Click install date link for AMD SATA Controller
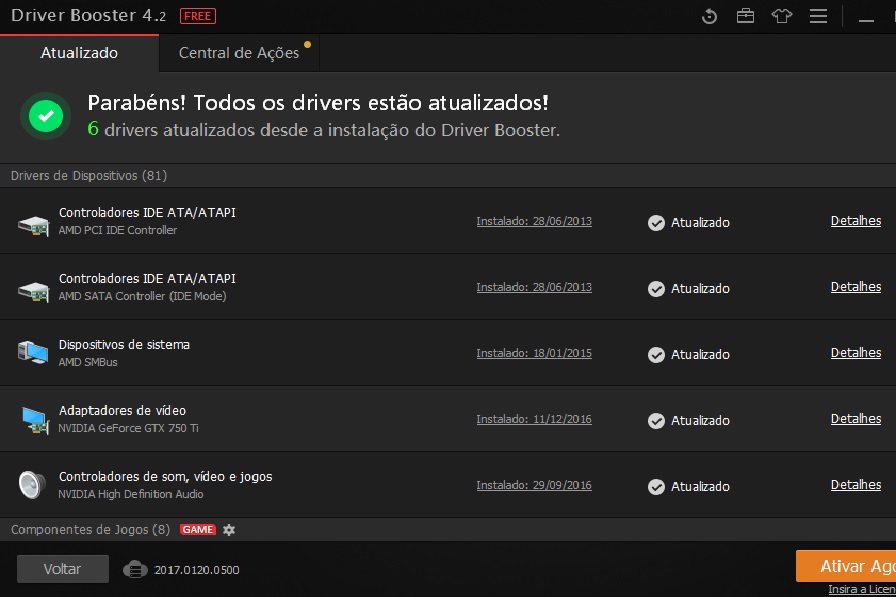This screenshot has width=896, height=597. (x=534, y=288)
